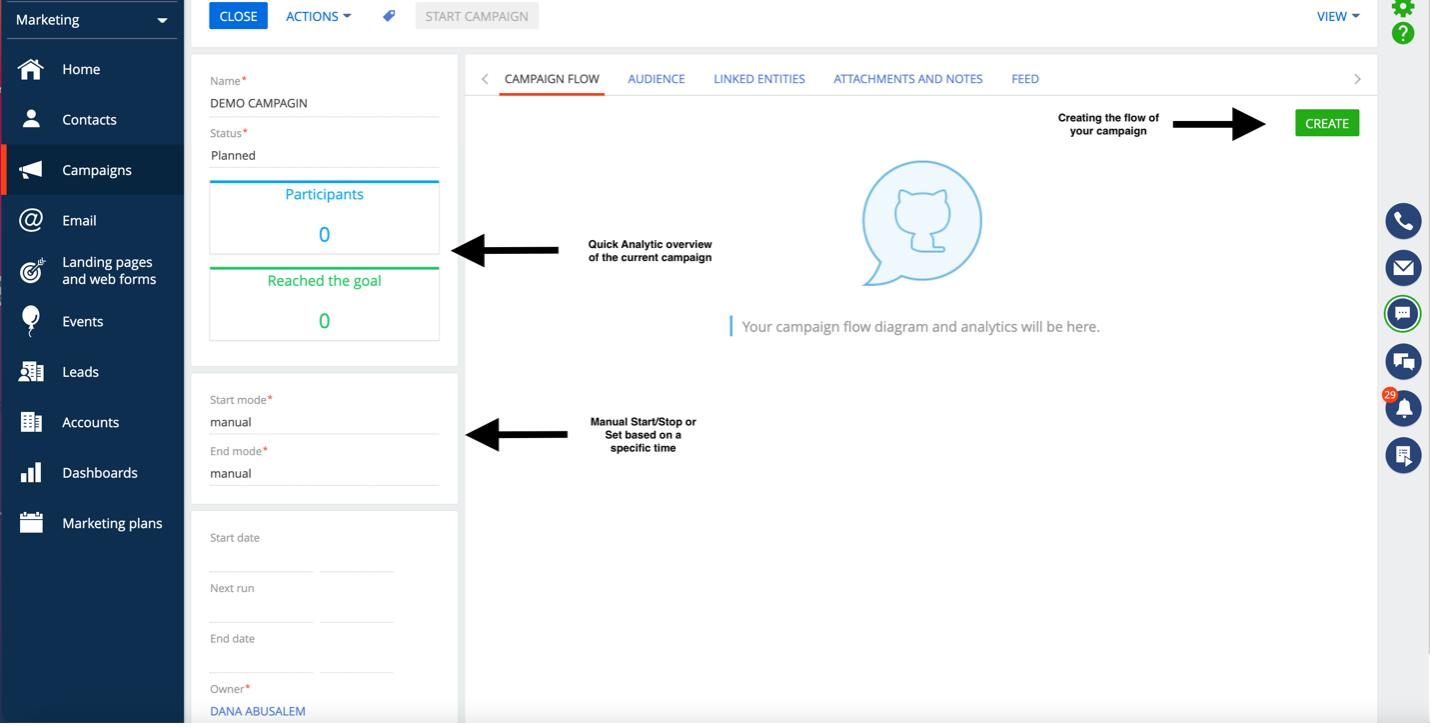Open the Actions dropdown menu
This screenshot has width=1430, height=727.
click(x=318, y=16)
